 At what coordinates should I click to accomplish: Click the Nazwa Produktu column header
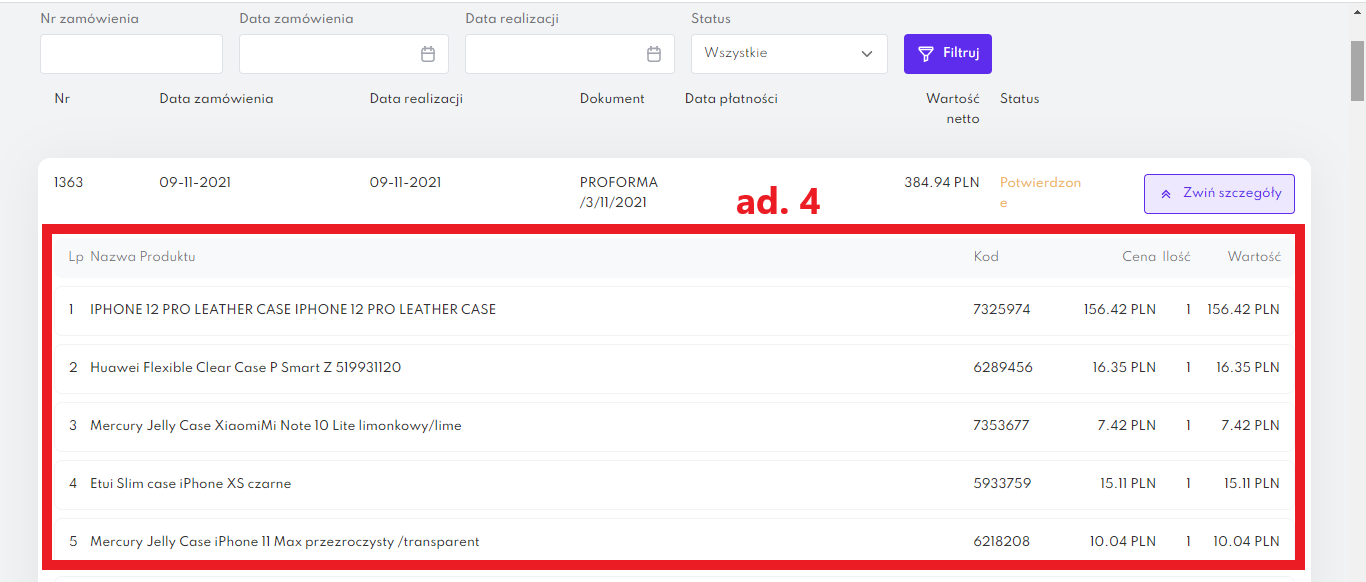pyautogui.click(x=142, y=257)
